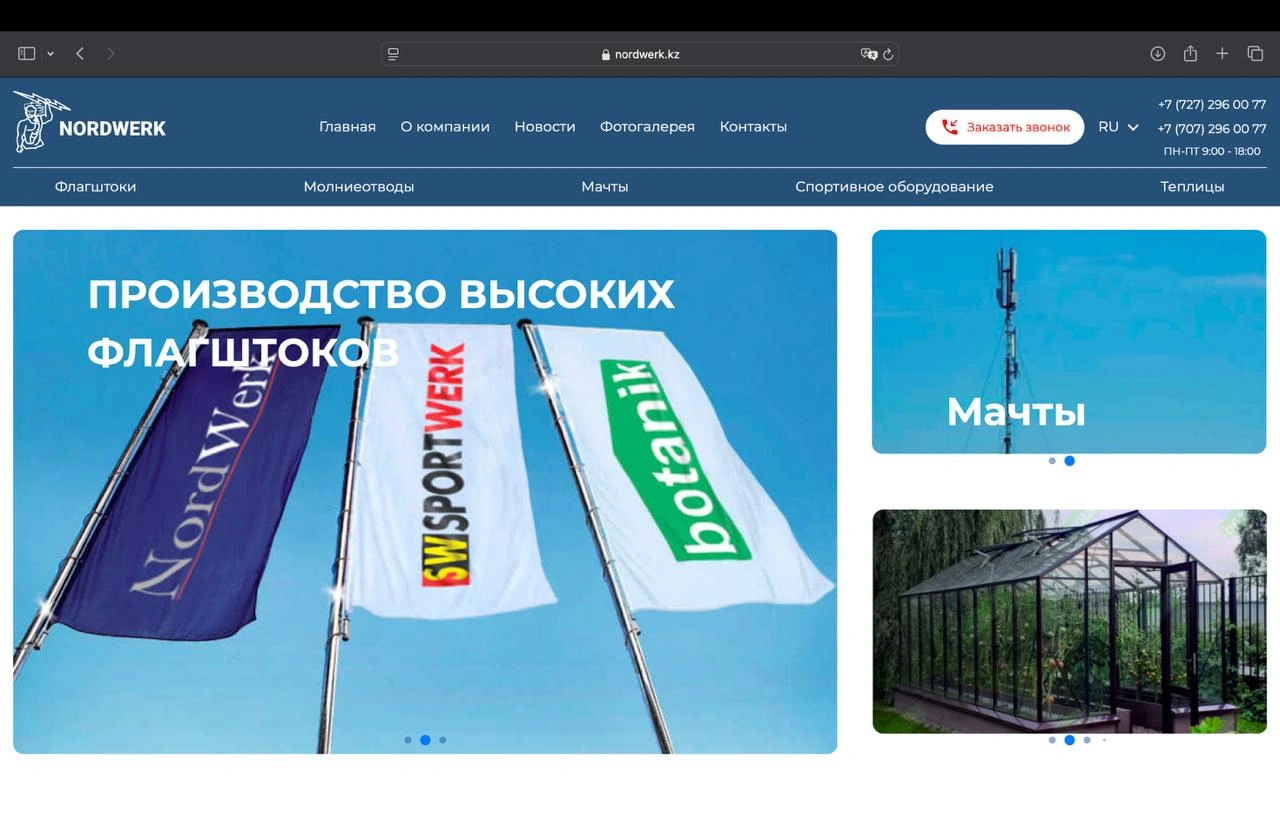1280x832 pixels.
Task: Call the +7 (707) 296 00 77 number
Action: click(1212, 129)
